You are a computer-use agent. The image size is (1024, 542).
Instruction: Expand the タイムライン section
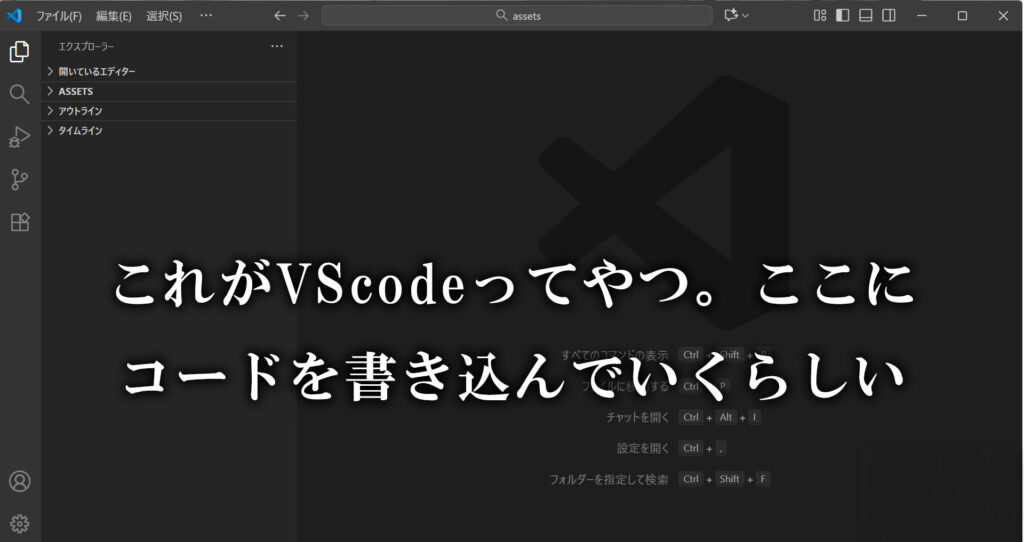pyautogui.click(x=80, y=131)
